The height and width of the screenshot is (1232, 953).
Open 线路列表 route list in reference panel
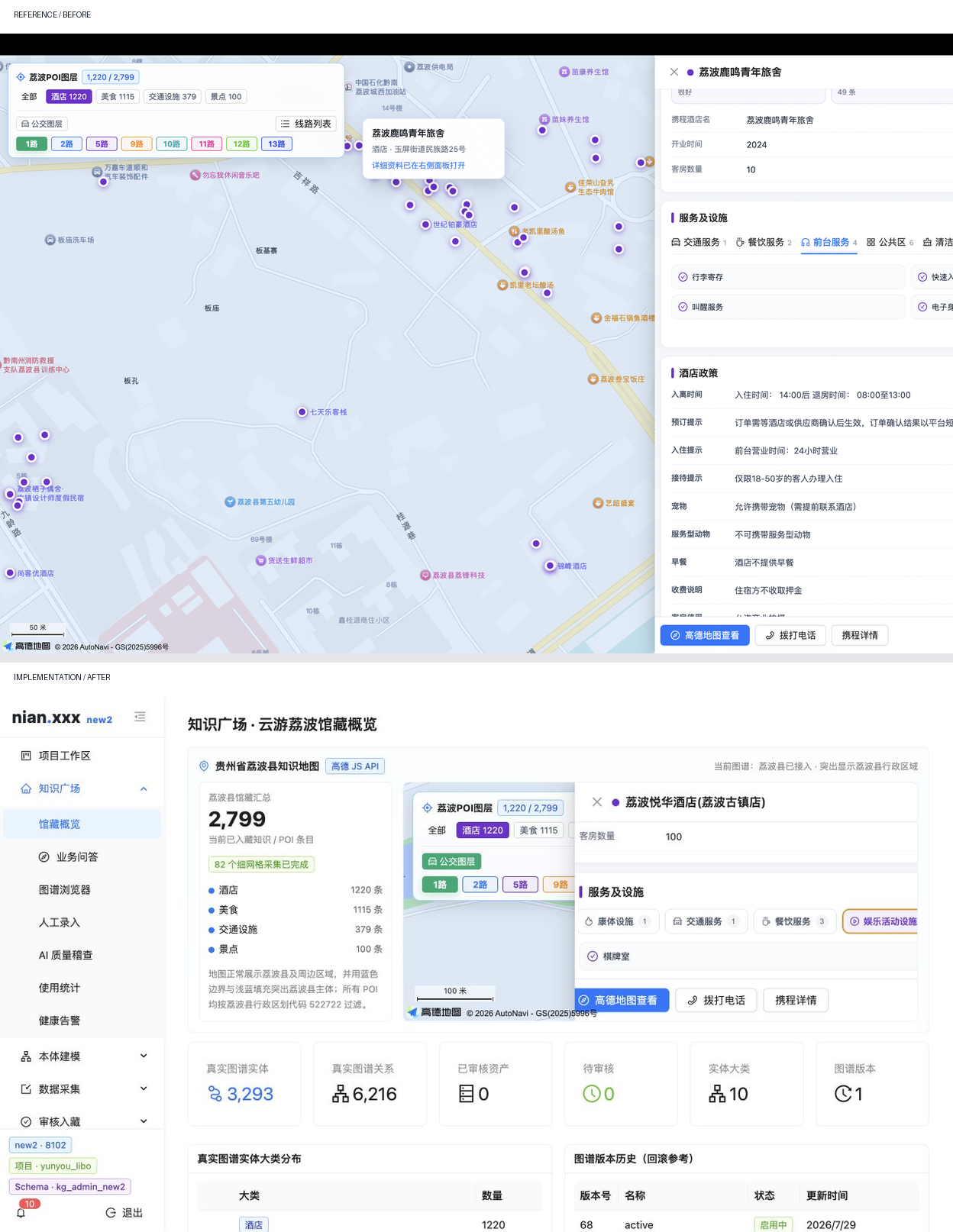pyautogui.click(x=306, y=124)
